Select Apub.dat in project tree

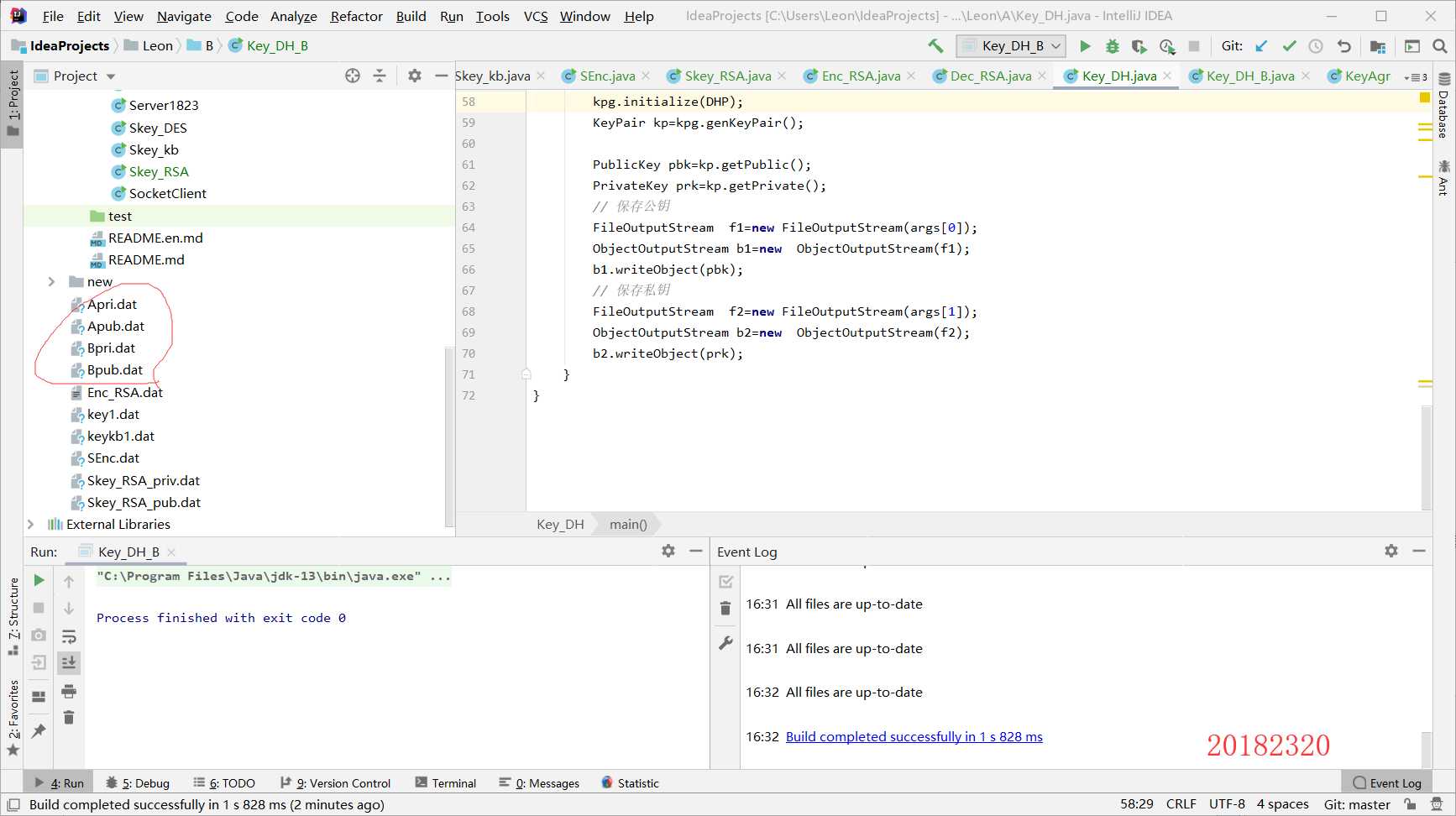[116, 326]
